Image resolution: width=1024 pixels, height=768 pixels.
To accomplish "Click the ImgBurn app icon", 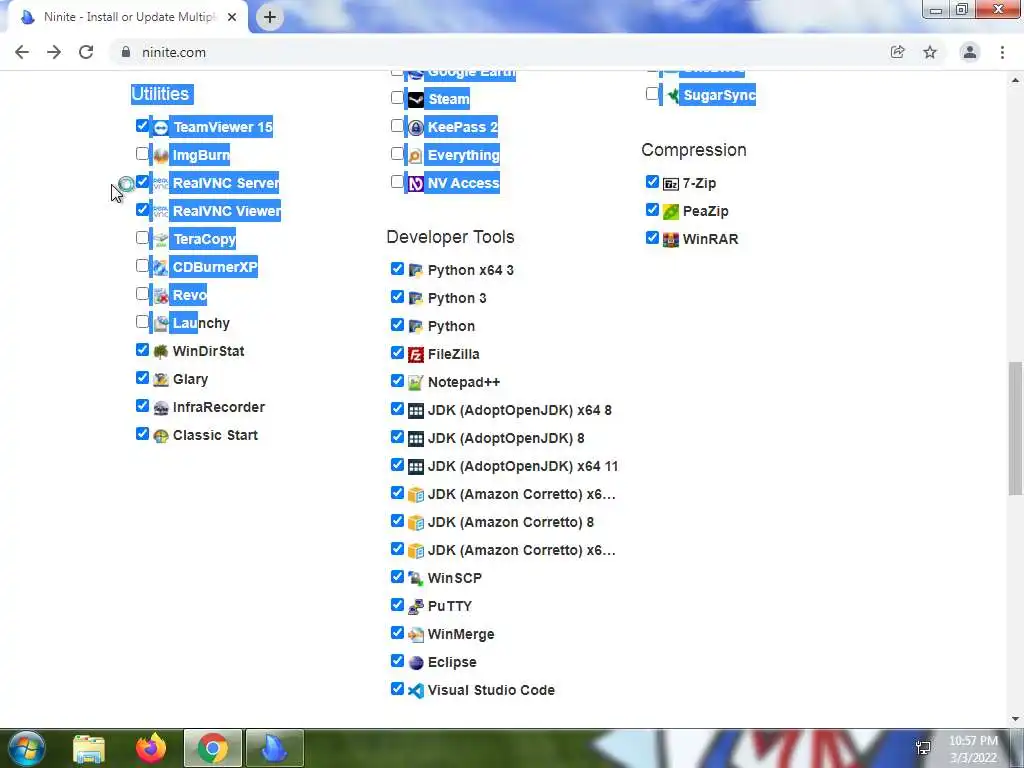I will (161, 155).
